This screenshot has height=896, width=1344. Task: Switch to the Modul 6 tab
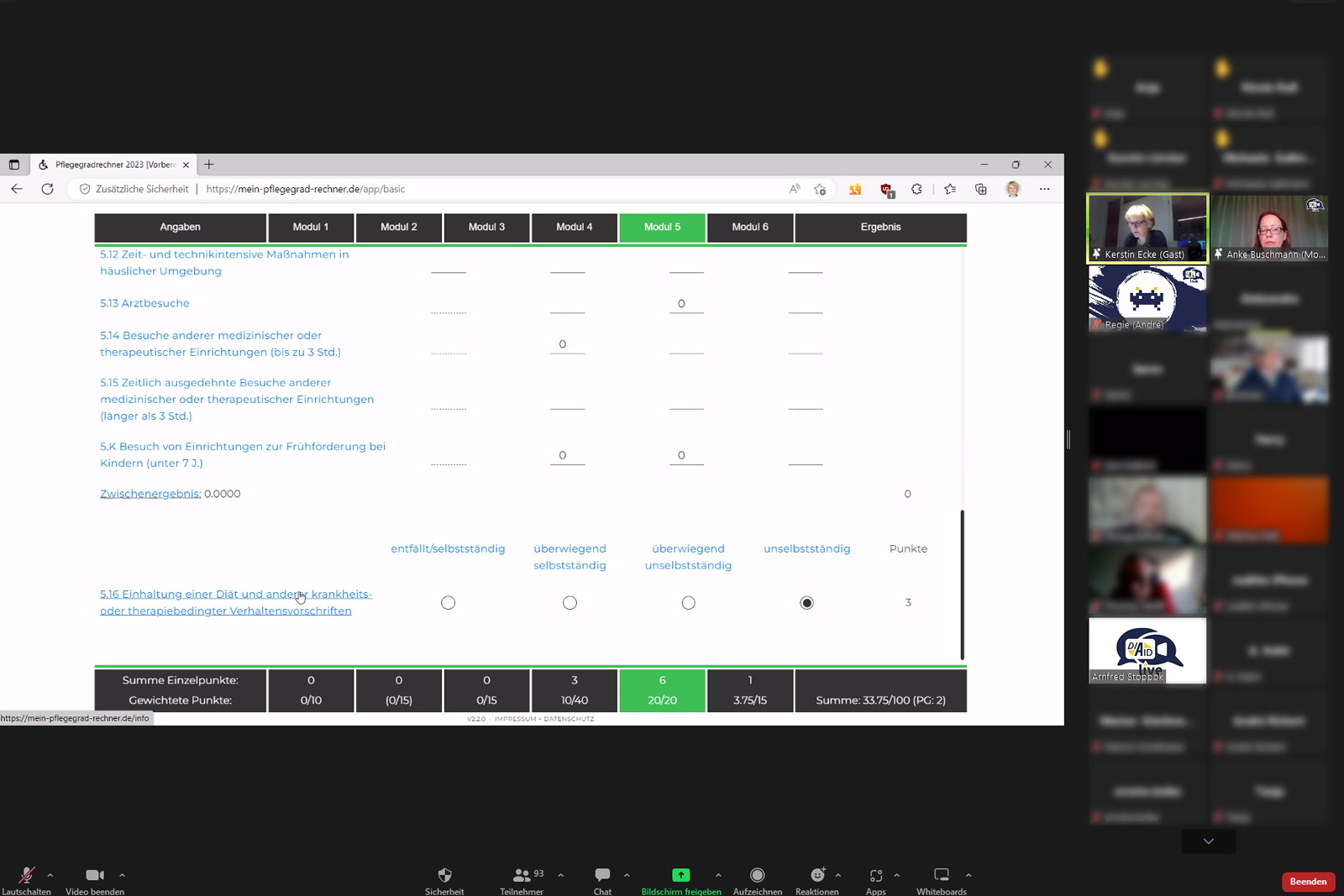click(749, 227)
